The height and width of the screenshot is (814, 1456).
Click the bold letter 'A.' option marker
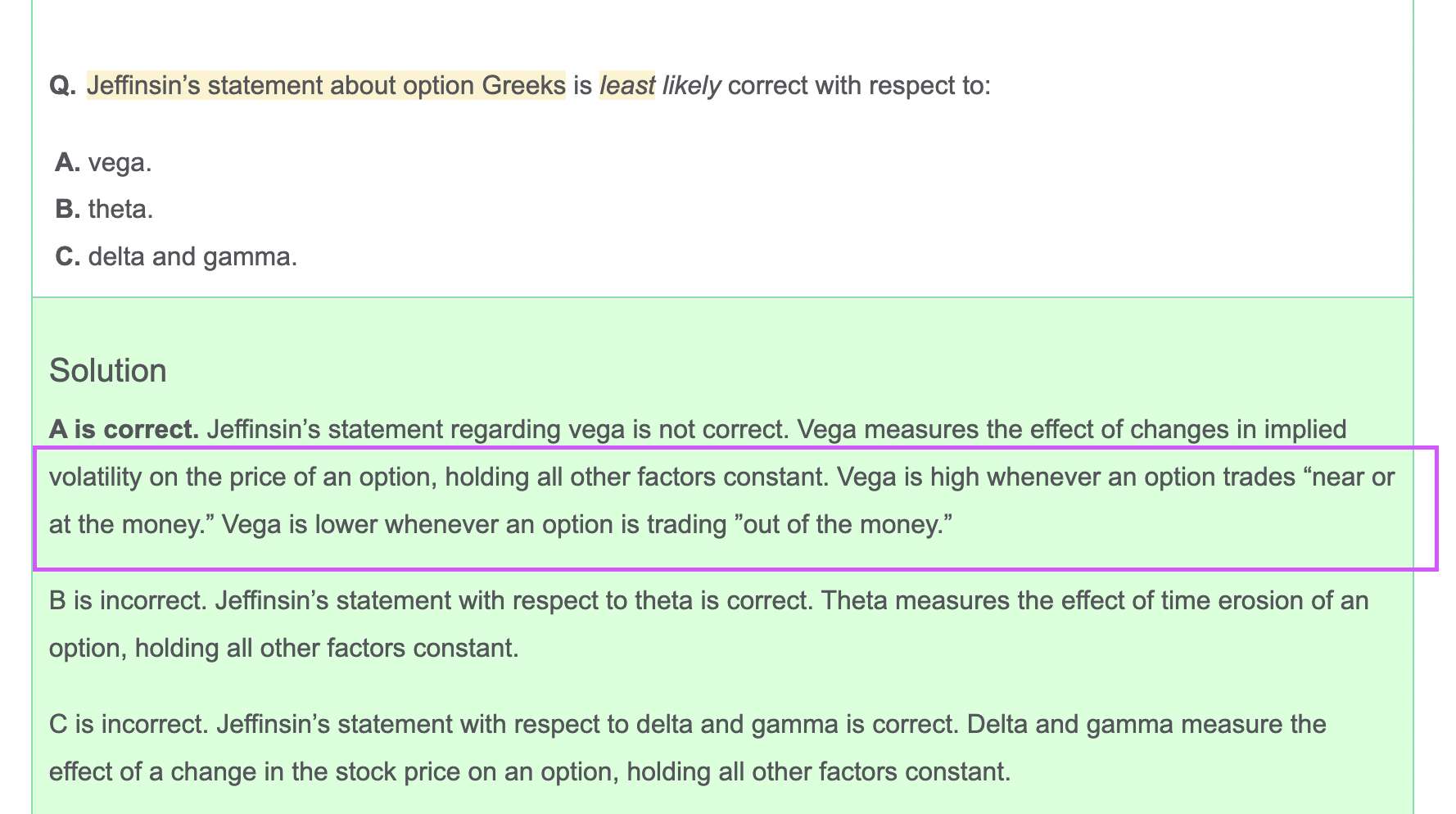67,163
